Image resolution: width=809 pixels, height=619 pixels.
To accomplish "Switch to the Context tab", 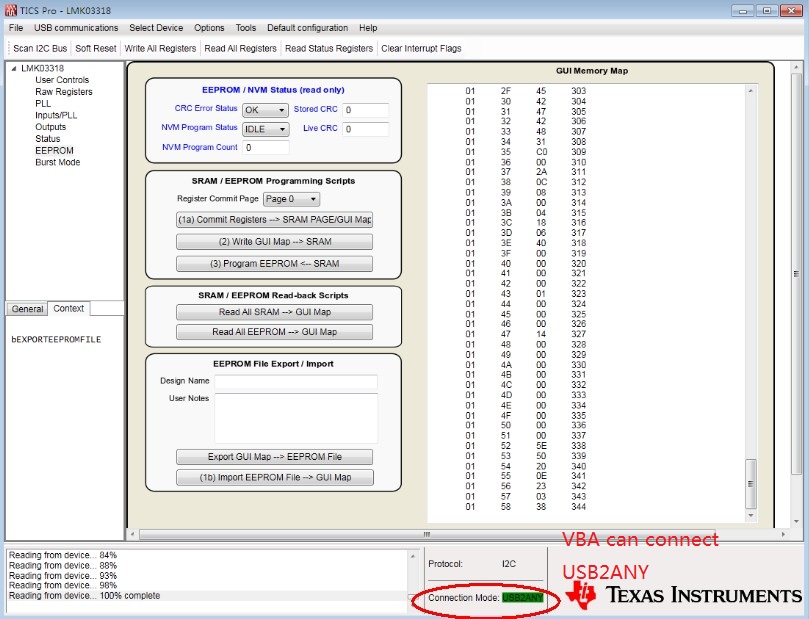I will pos(69,308).
